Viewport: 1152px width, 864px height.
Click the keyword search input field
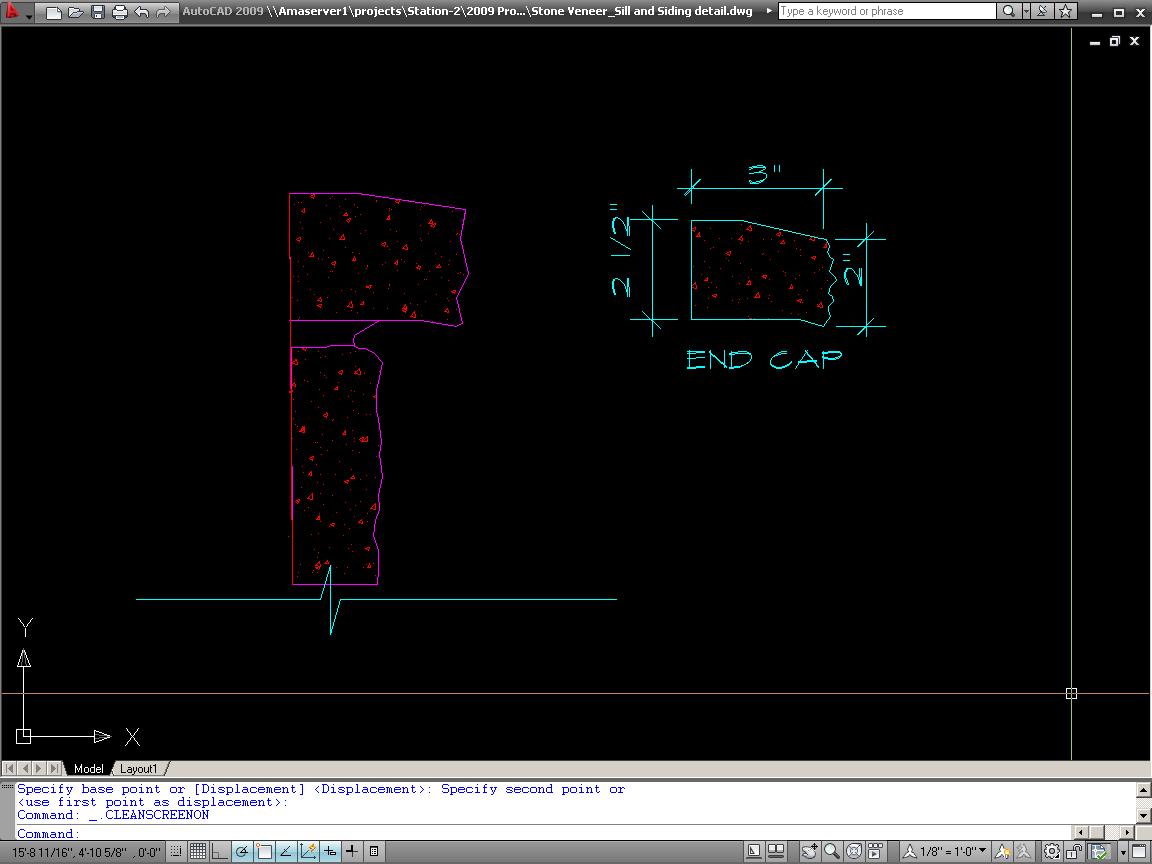click(x=886, y=12)
